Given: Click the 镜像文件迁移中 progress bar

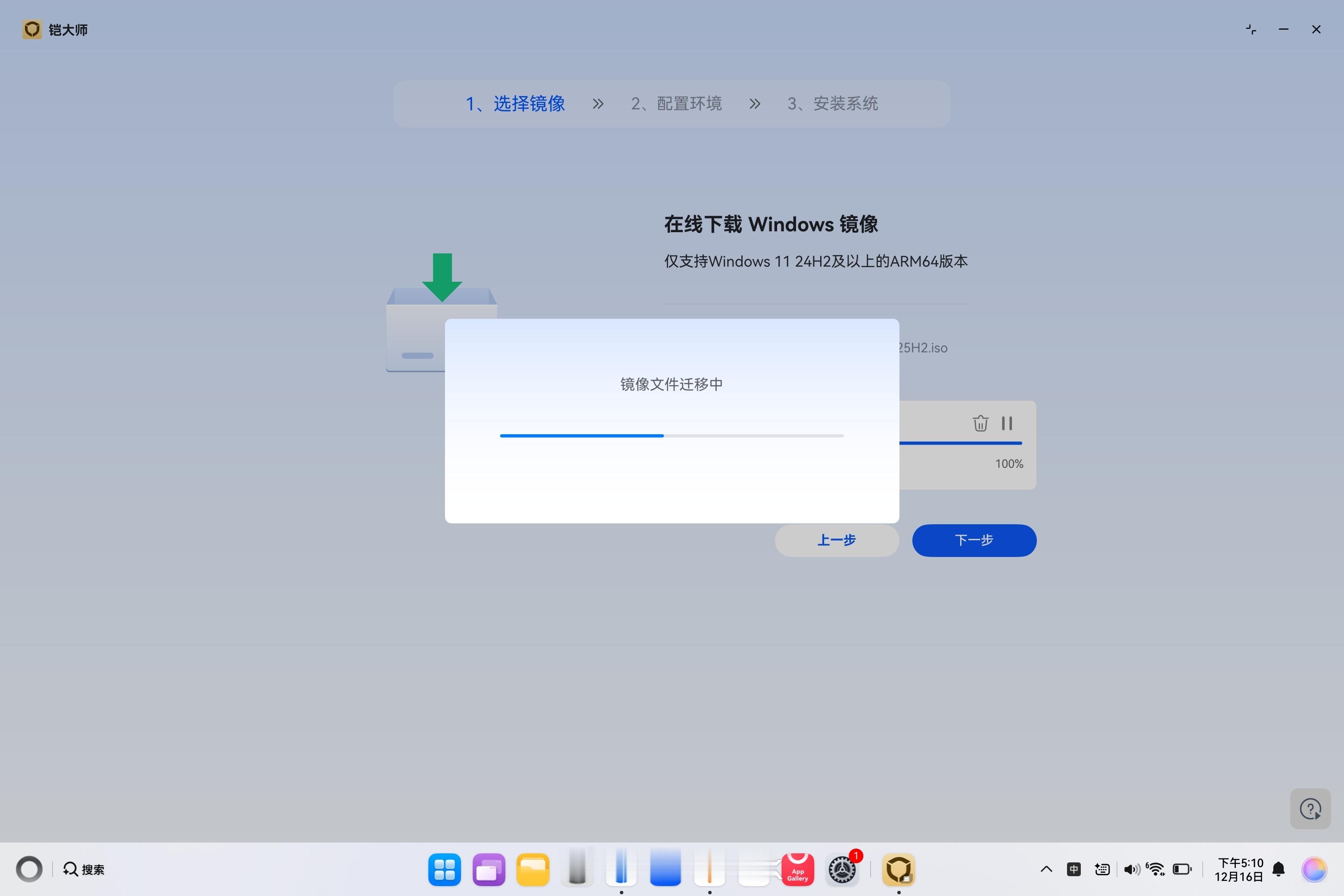Looking at the screenshot, I should point(672,436).
